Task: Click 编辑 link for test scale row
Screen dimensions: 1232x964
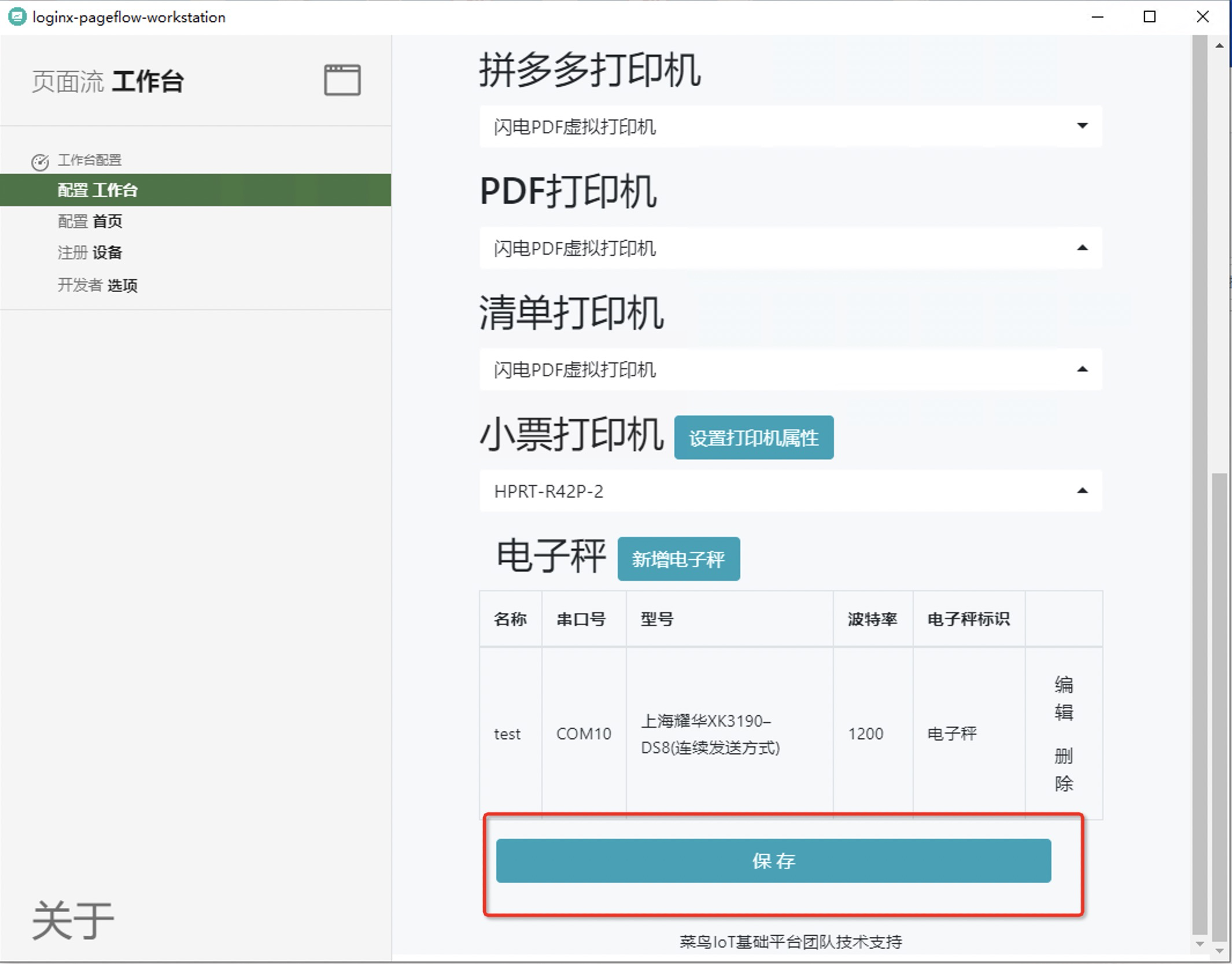Action: tap(1063, 698)
